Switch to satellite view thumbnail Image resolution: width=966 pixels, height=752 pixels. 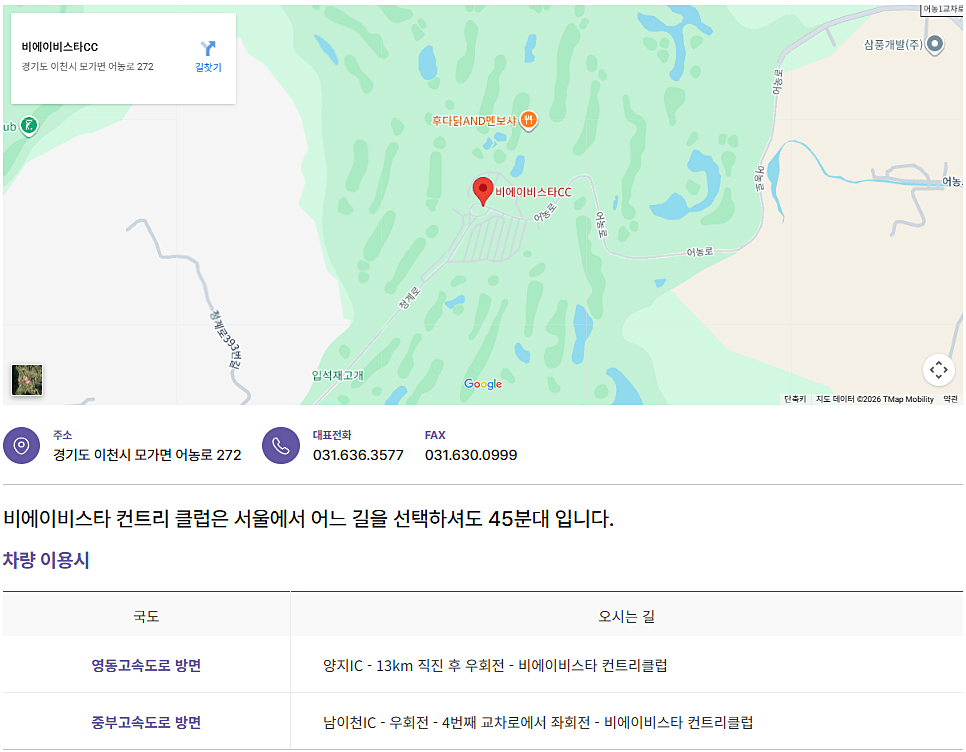[x=27, y=380]
